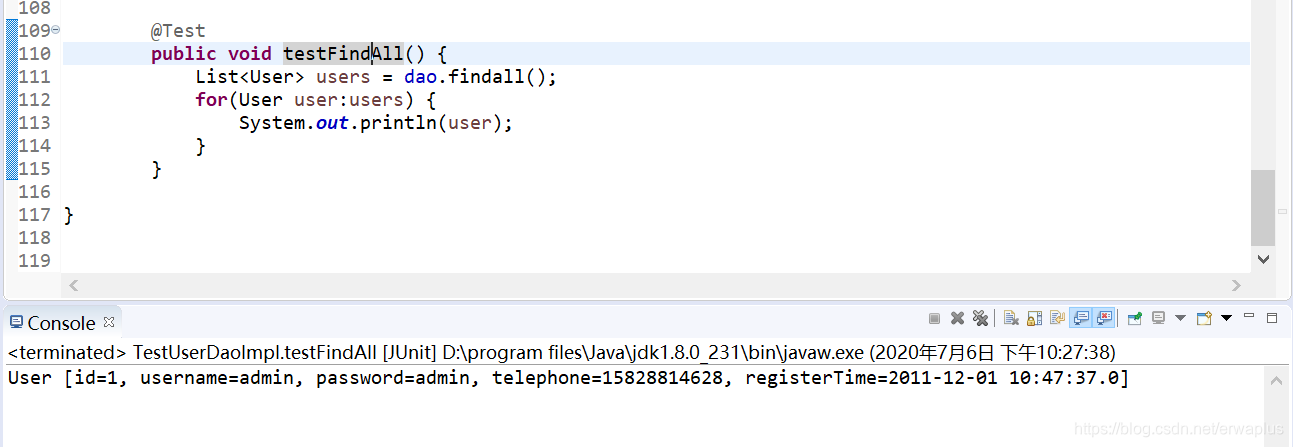The image size is (1293, 447).
Task: Remove the launch with the single X icon
Action: (957, 318)
